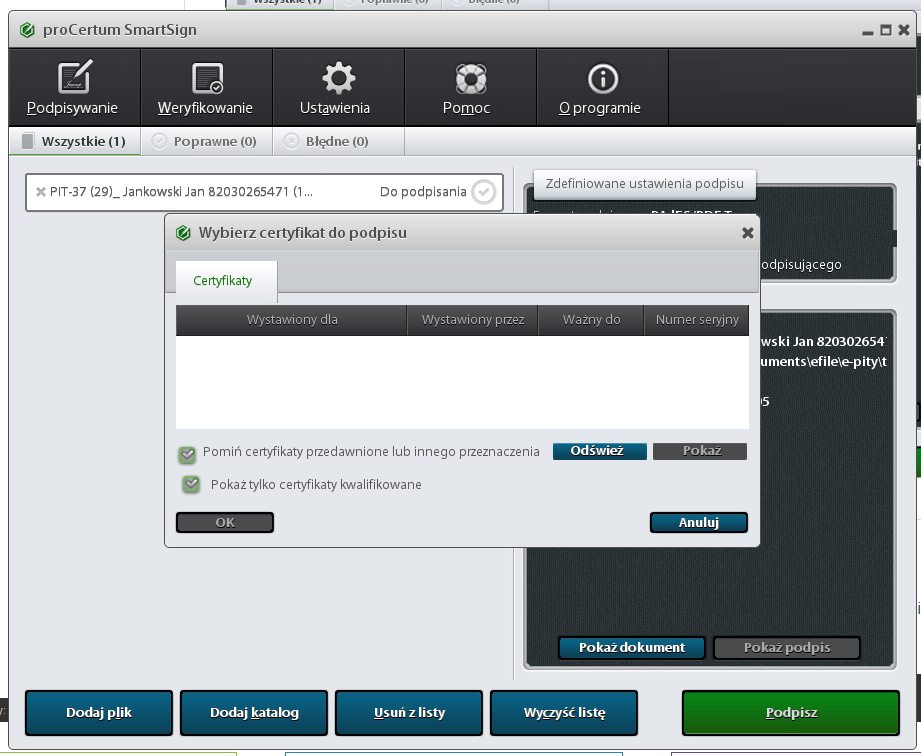The image size is (921, 756).
Task: Open Zdefiniowane ustawienia podpisu panel
Action: point(644,185)
